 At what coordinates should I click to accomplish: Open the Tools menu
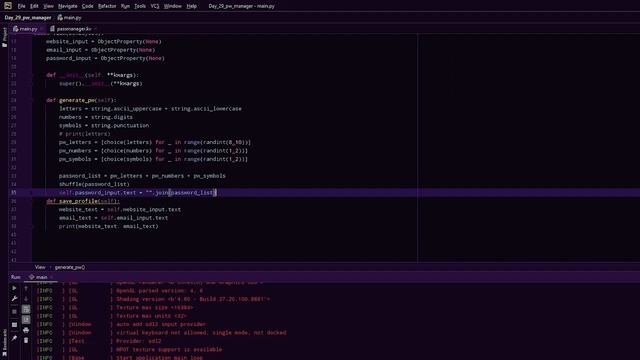coord(140,6)
